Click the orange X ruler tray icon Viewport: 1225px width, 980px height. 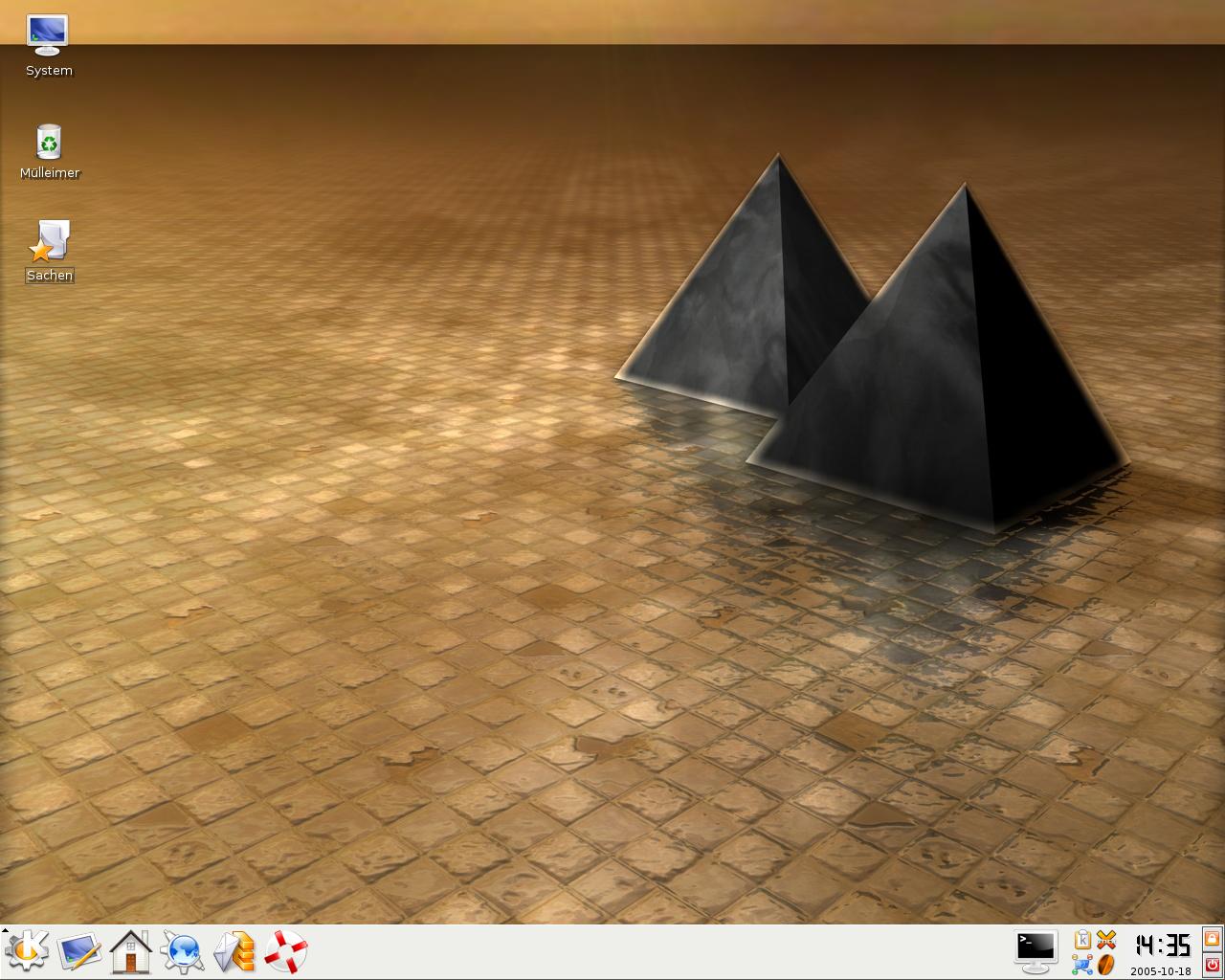[x=1106, y=940]
